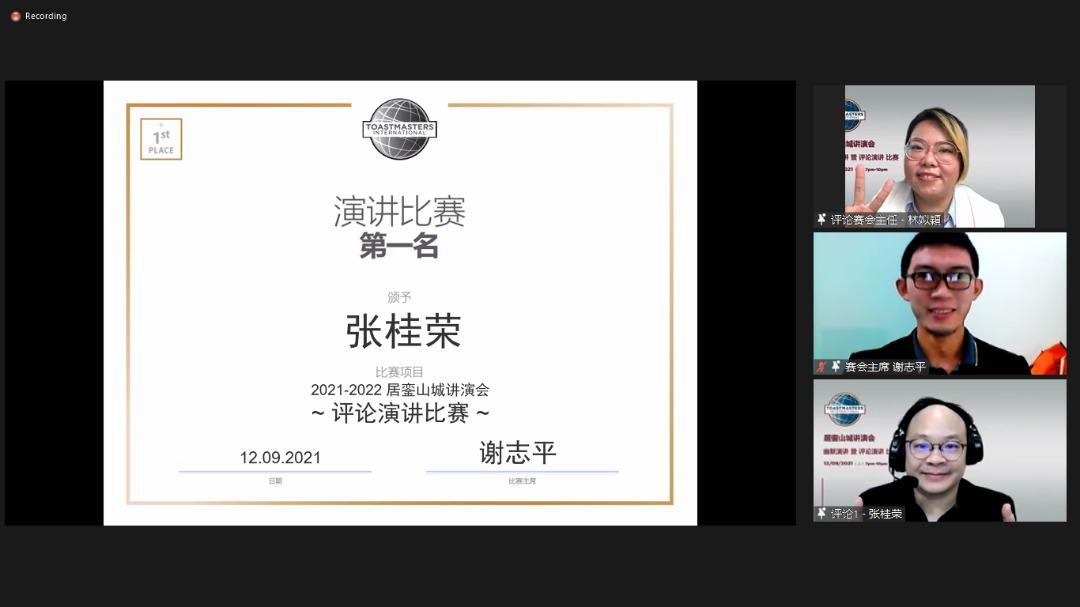Click the 比赛项目 label on the certificate
The image size is (1080, 607).
(399, 372)
